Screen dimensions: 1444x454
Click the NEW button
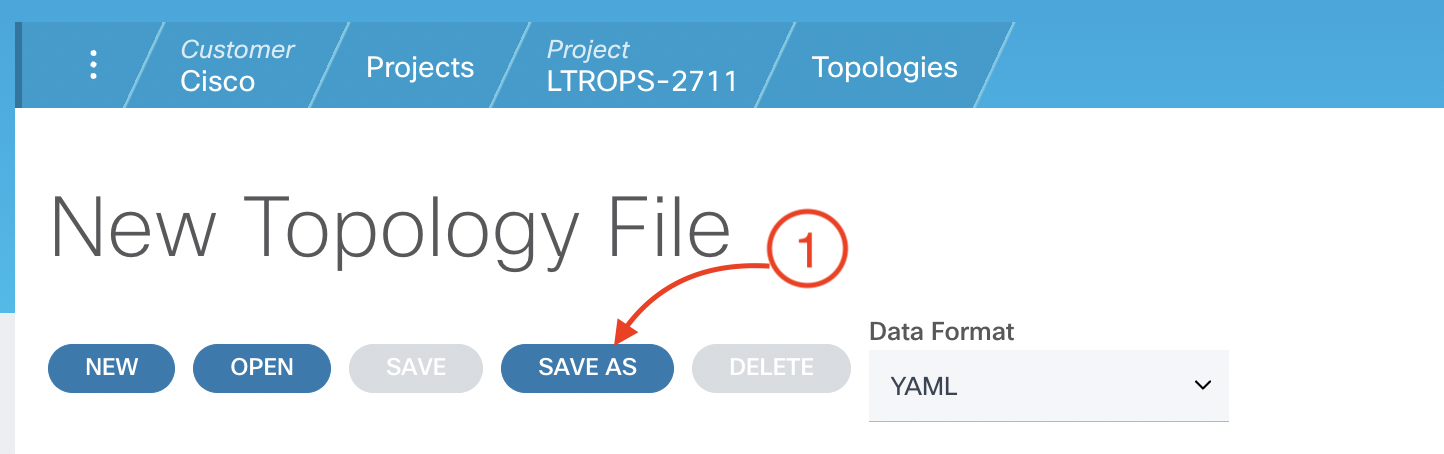[x=111, y=367]
